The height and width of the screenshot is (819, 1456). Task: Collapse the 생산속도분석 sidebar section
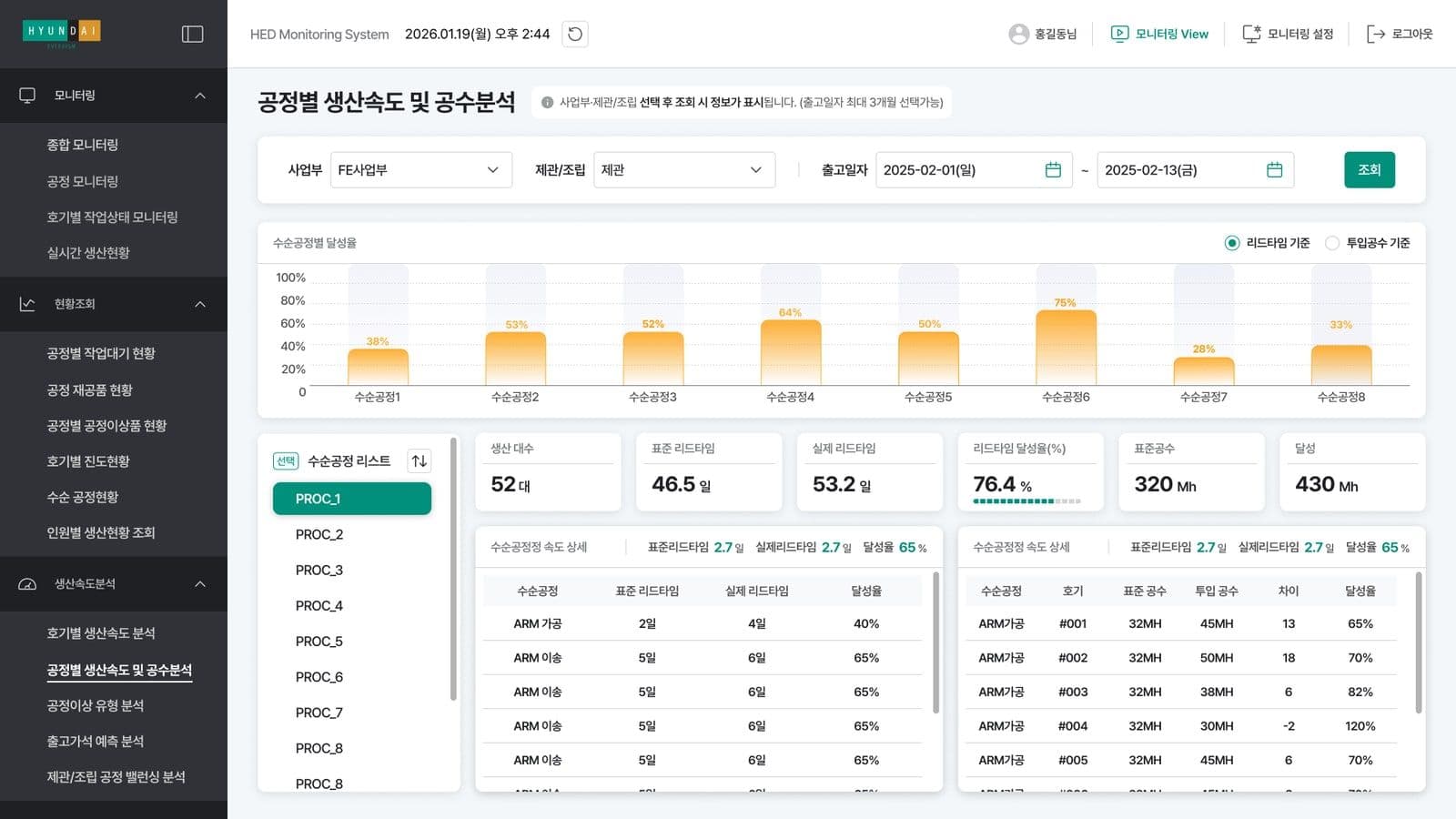pyautogui.click(x=200, y=583)
